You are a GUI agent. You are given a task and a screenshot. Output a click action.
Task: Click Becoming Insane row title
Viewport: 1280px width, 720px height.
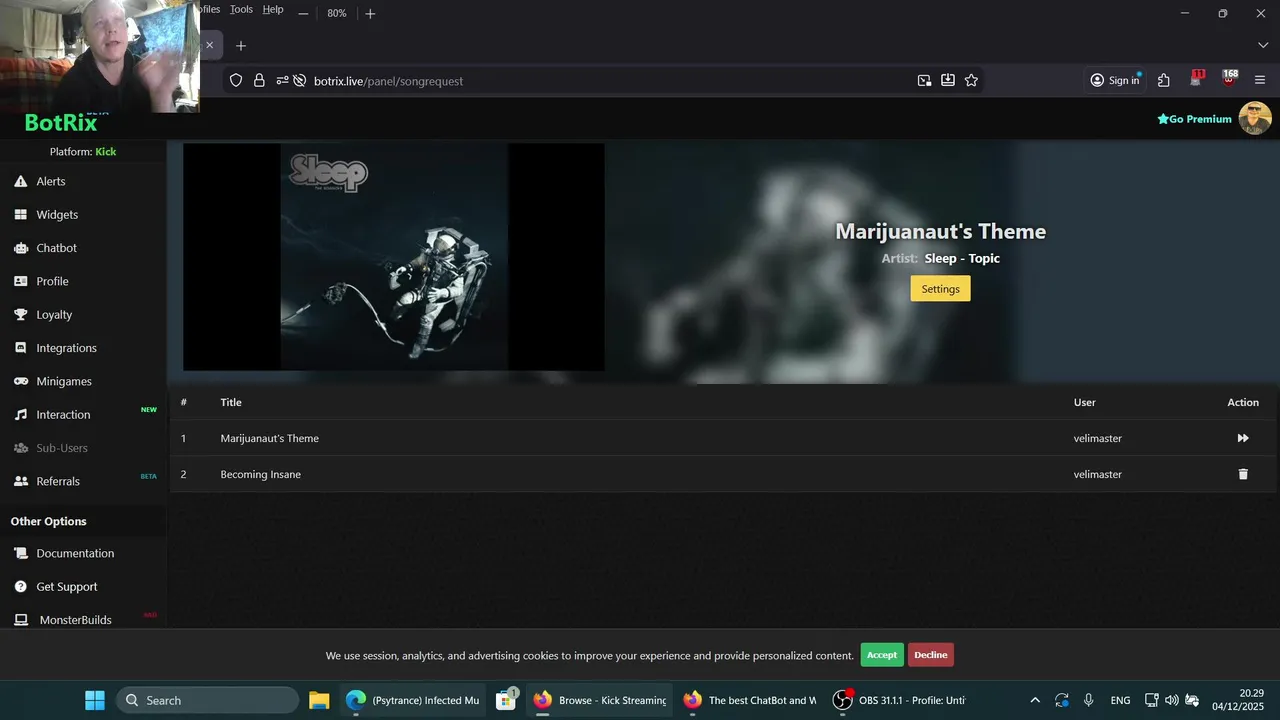[261, 474]
